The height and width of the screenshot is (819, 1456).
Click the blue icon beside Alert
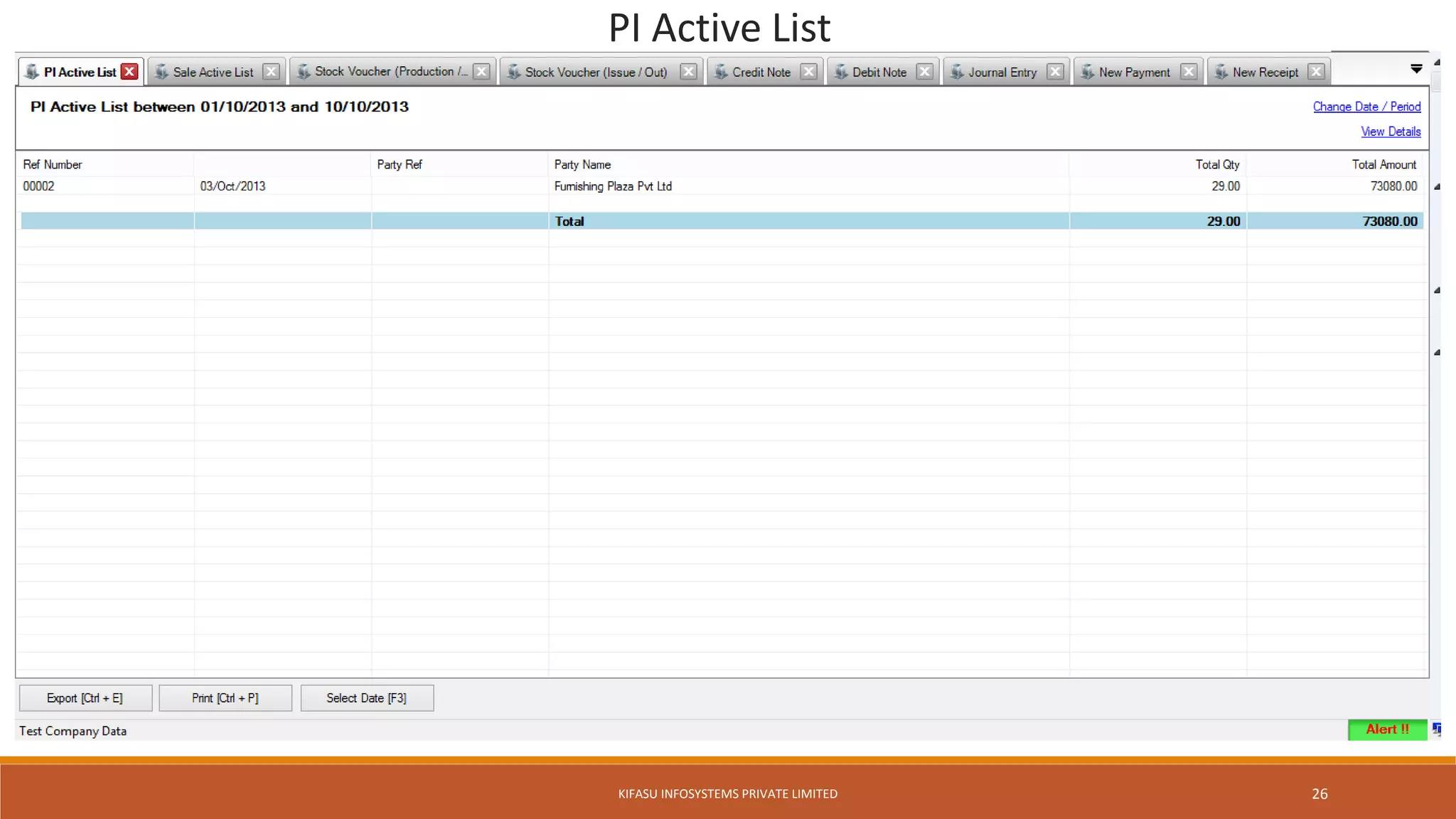click(1436, 729)
